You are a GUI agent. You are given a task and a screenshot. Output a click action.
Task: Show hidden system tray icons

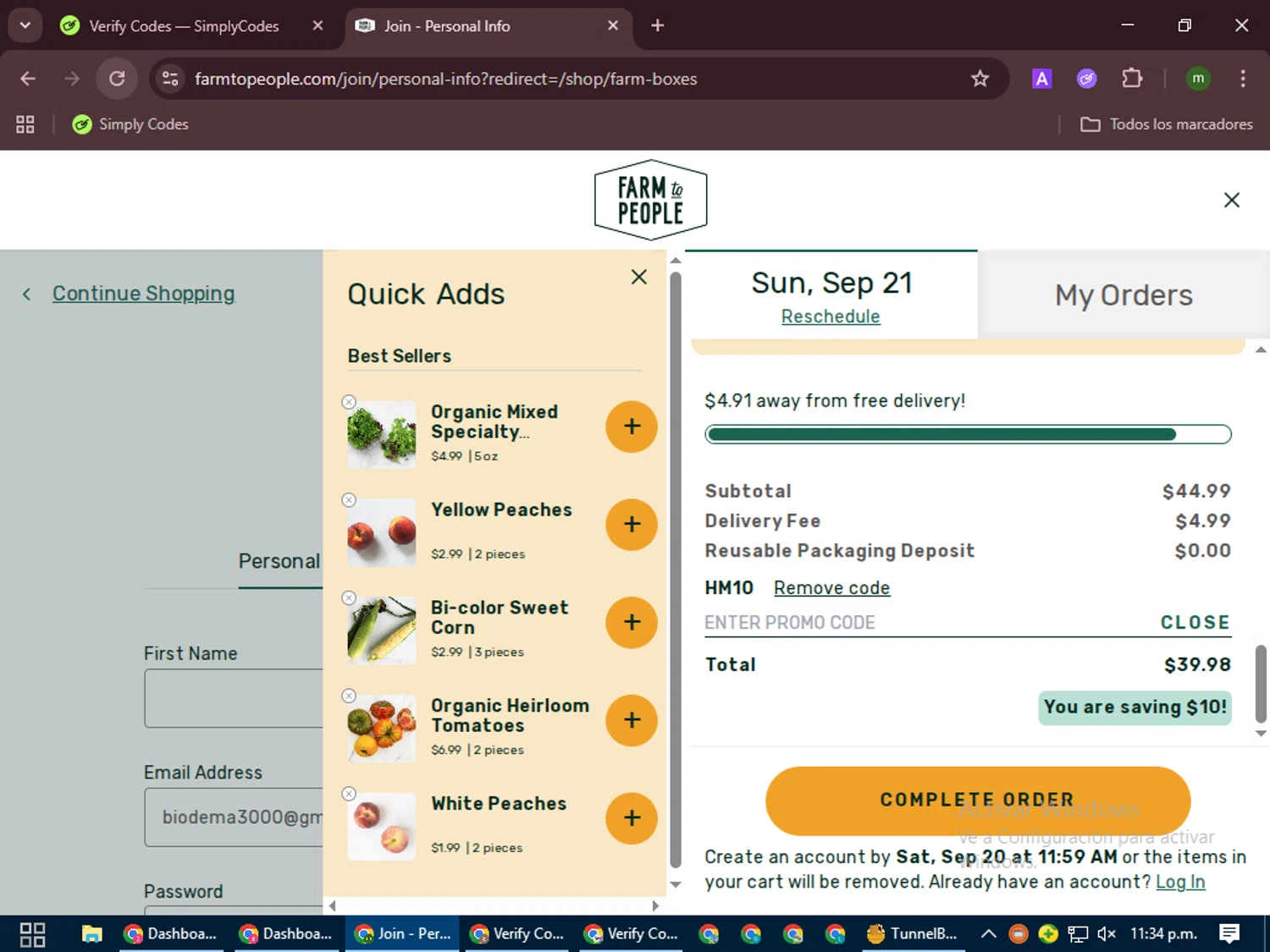click(x=988, y=934)
